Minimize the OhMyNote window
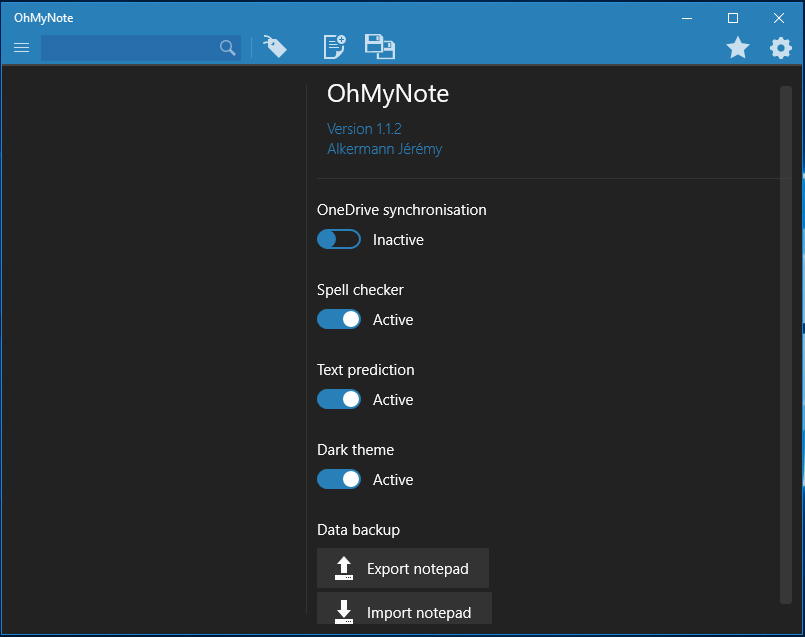This screenshot has width=805, height=637. click(x=687, y=18)
